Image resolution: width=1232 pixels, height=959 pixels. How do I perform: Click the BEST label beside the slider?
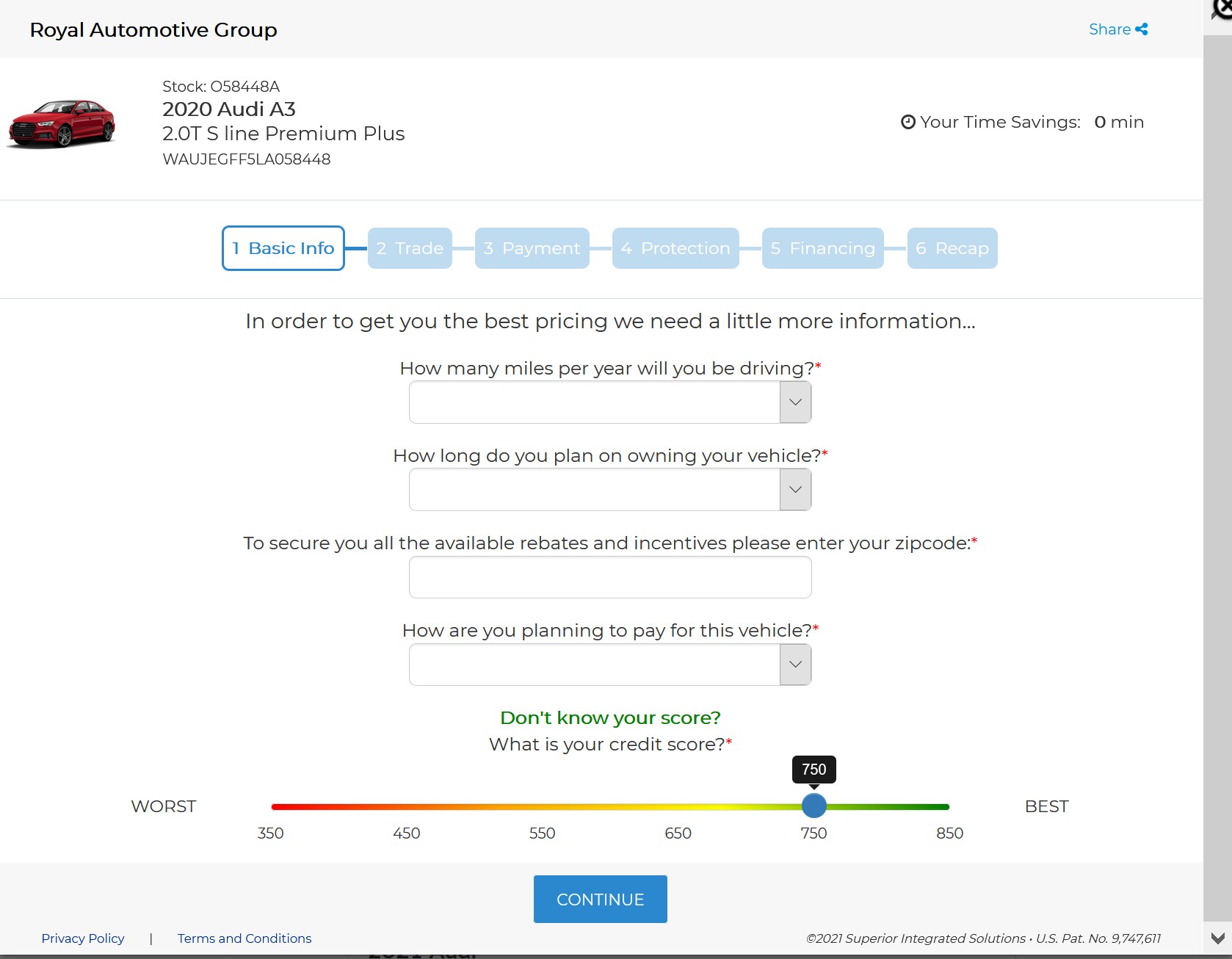1047,806
